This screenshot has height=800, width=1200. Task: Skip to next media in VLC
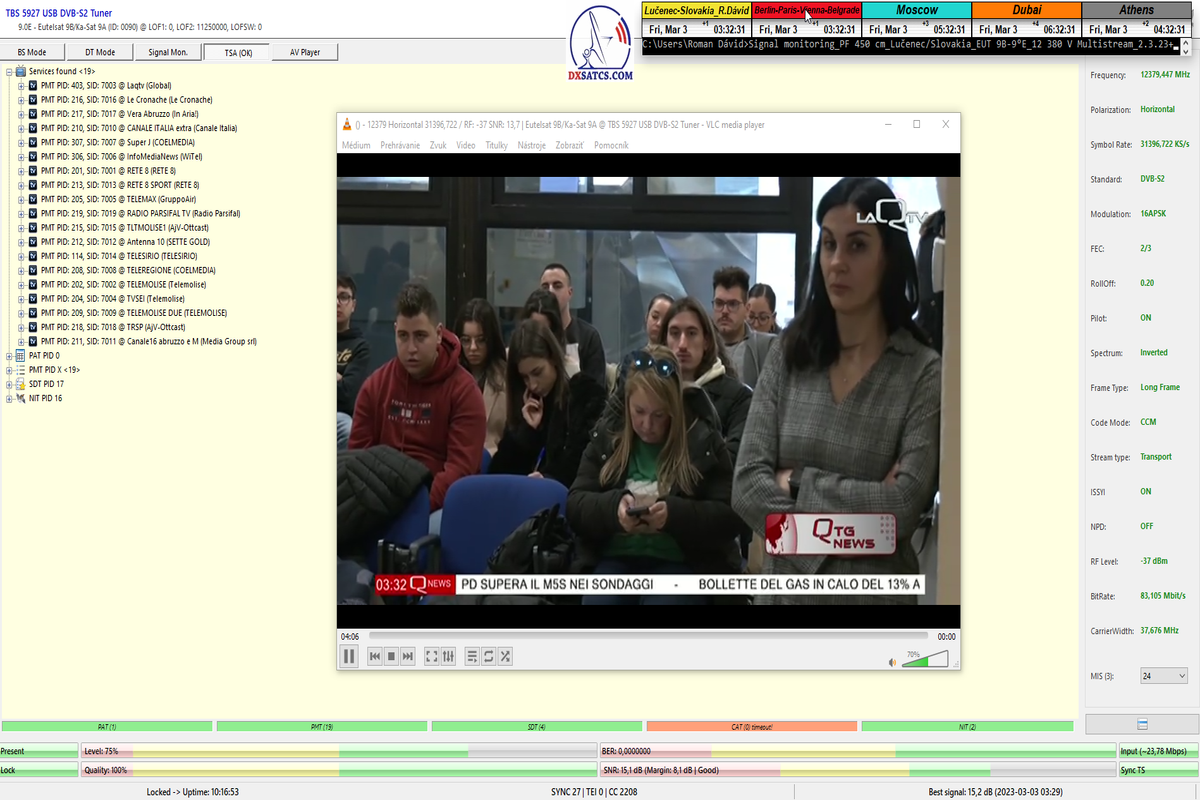[408, 656]
